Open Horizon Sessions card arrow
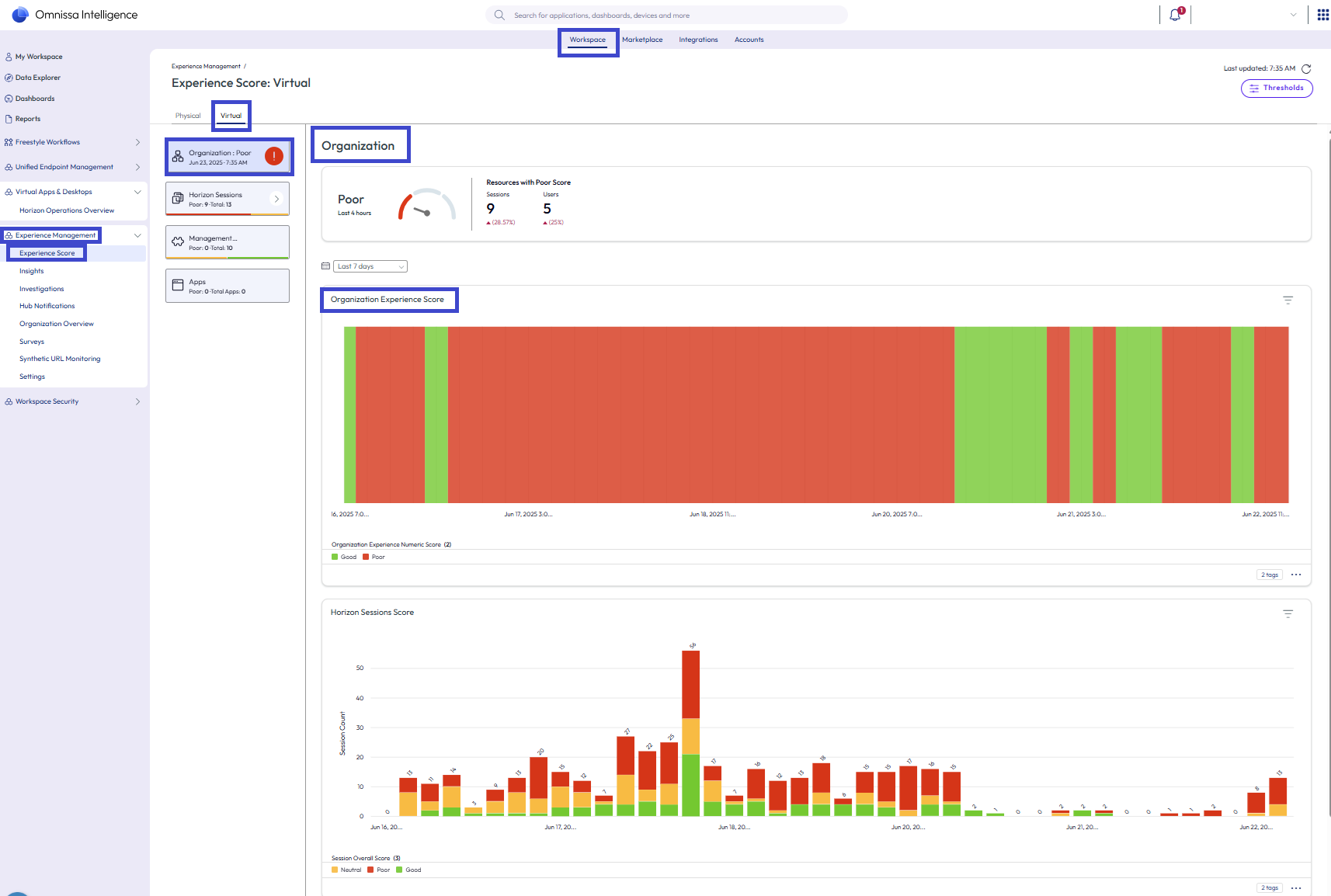Viewport: 1331px width, 896px height. 276,199
